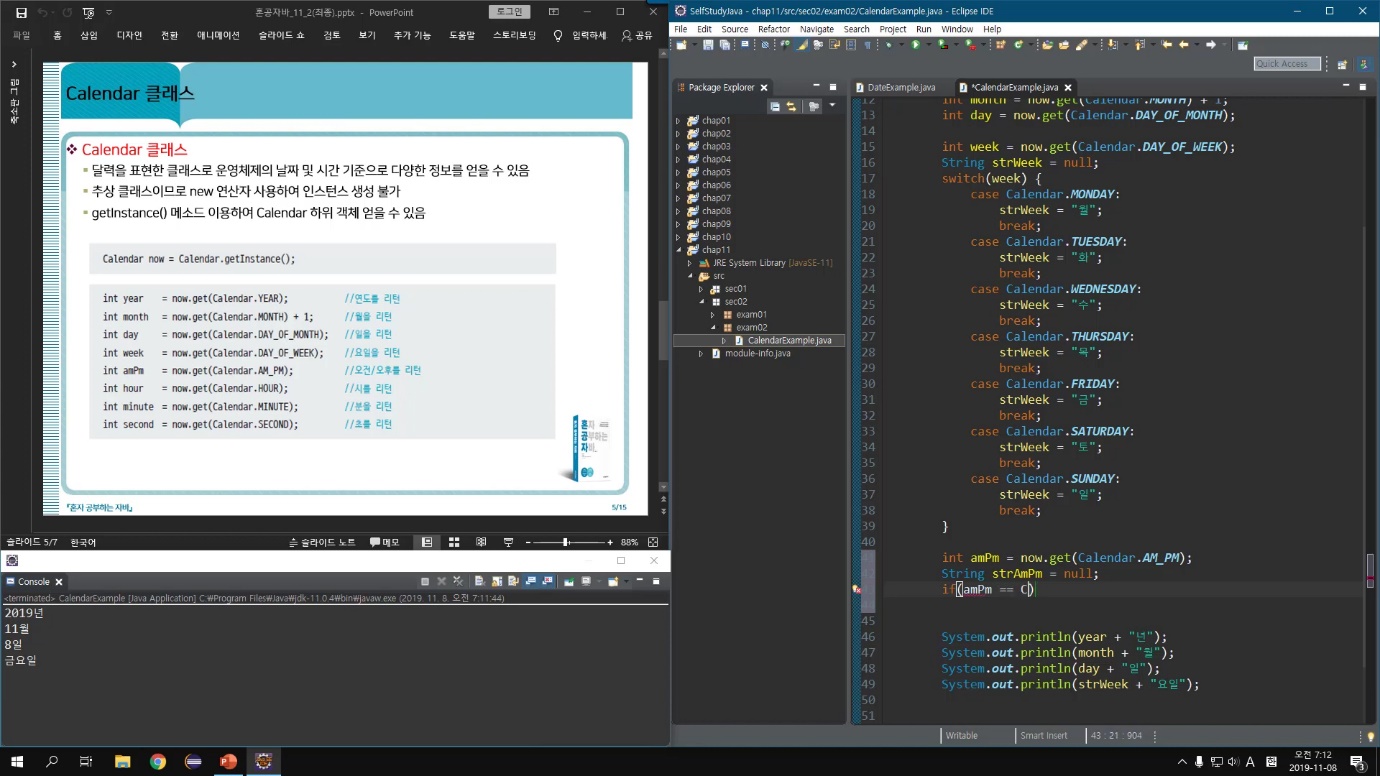Click the green Run button in Eclipse toolbar
The image size is (1380, 776).
click(x=914, y=45)
